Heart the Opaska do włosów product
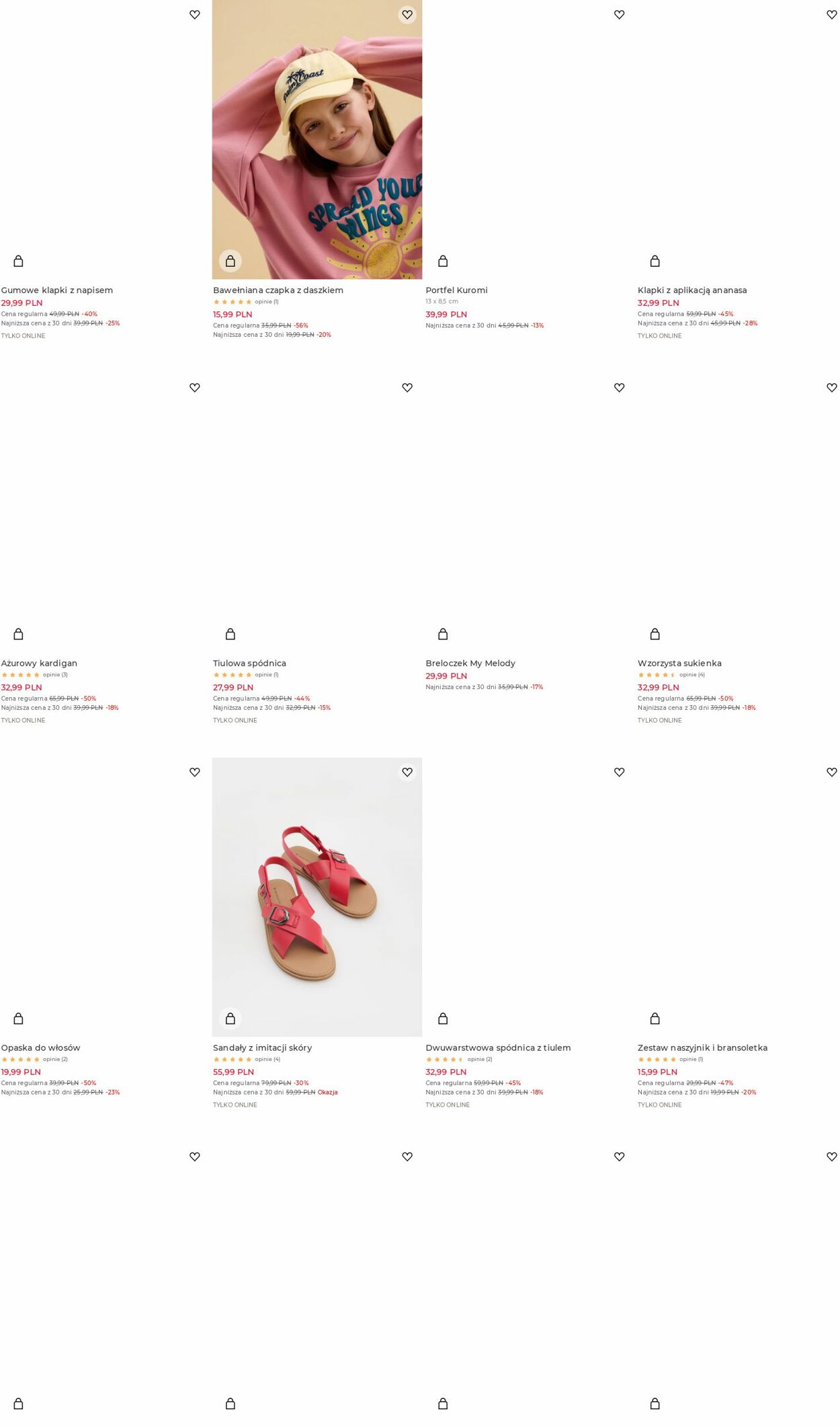Viewport: 840px width, 1426px height. pos(194,773)
